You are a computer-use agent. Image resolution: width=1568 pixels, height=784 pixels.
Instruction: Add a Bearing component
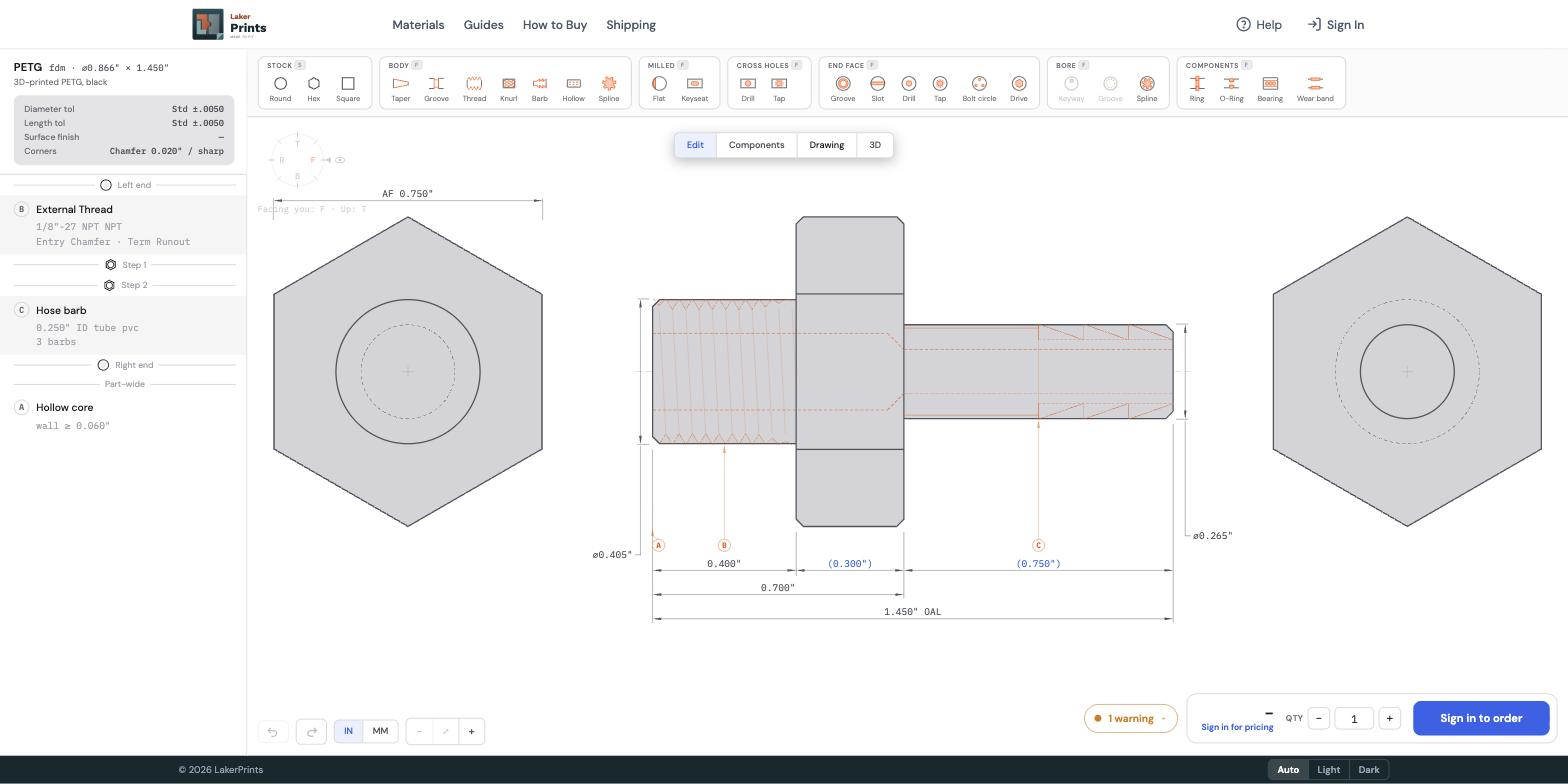(1270, 88)
